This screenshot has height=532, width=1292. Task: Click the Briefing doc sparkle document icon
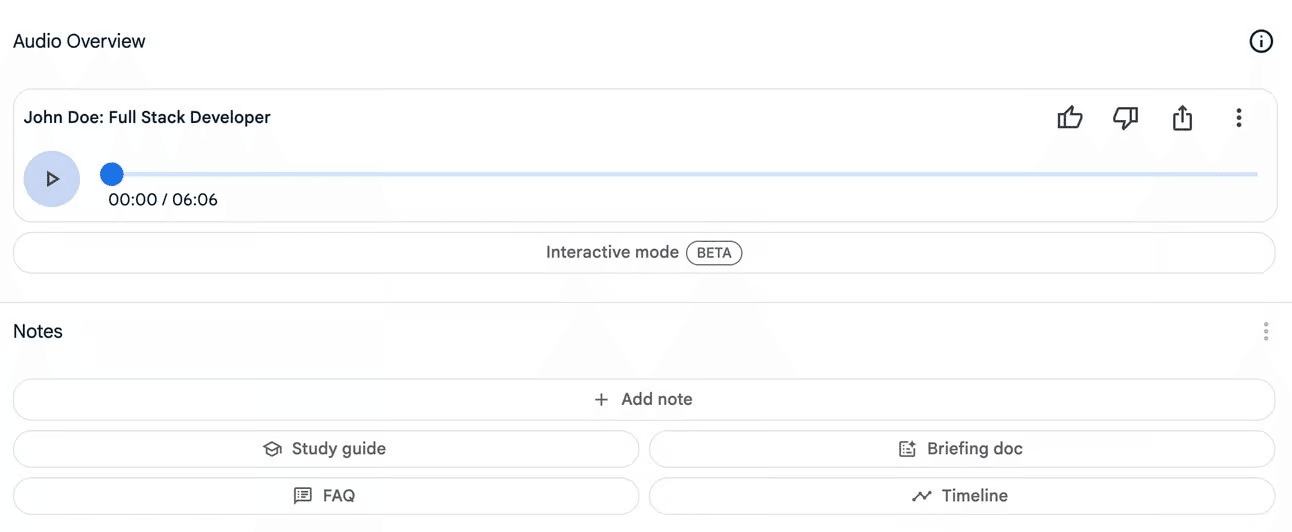tap(907, 449)
